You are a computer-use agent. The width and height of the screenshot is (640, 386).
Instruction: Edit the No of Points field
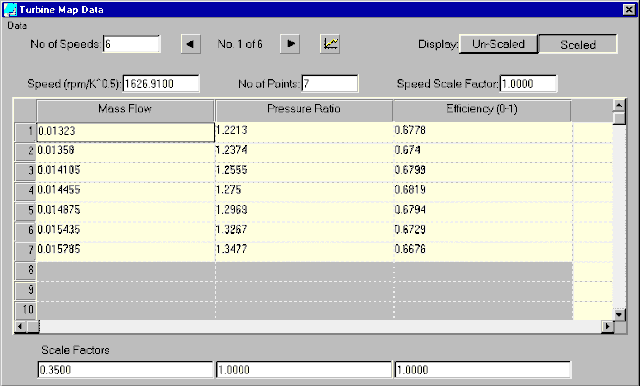coord(330,84)
